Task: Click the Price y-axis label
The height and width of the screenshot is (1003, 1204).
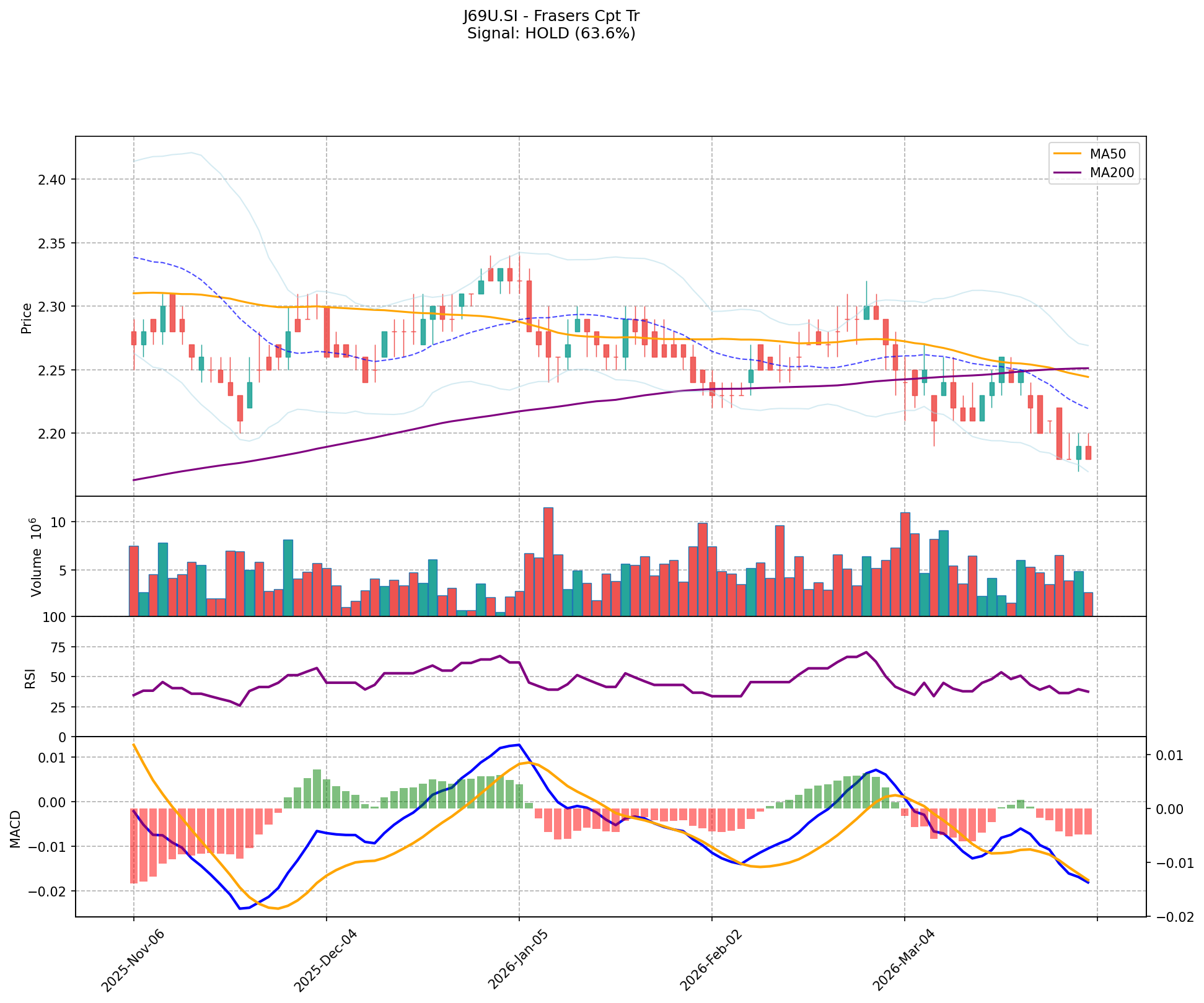Action: click(26, 318)
